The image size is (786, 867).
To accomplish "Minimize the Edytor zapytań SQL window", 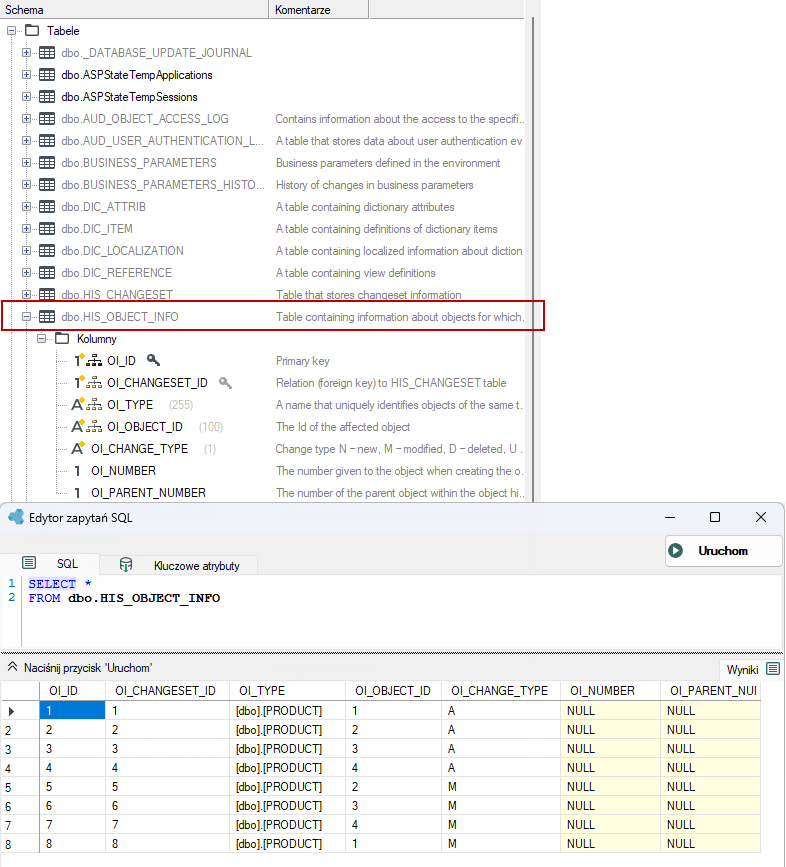I will coord(670,517).
